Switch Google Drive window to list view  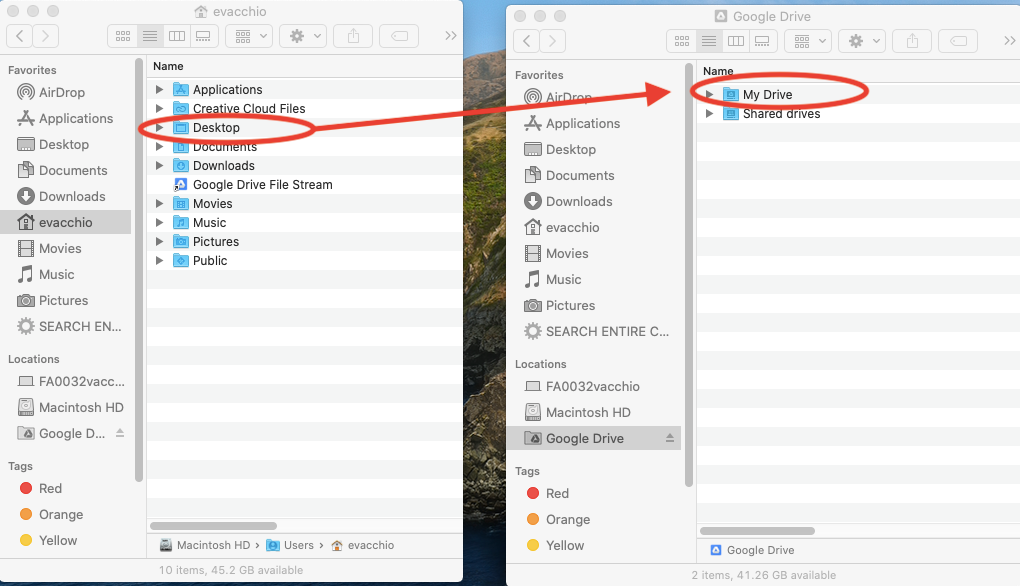click(708, 41)
